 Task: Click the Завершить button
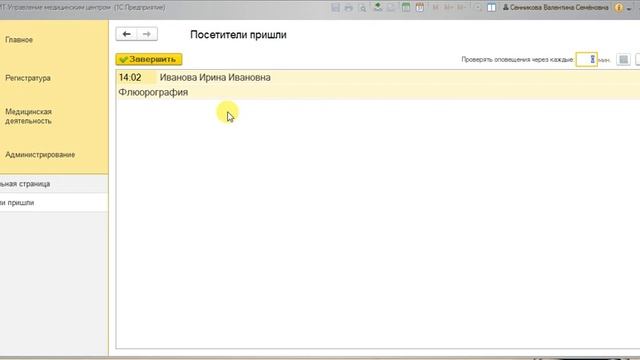click(149, 59)
